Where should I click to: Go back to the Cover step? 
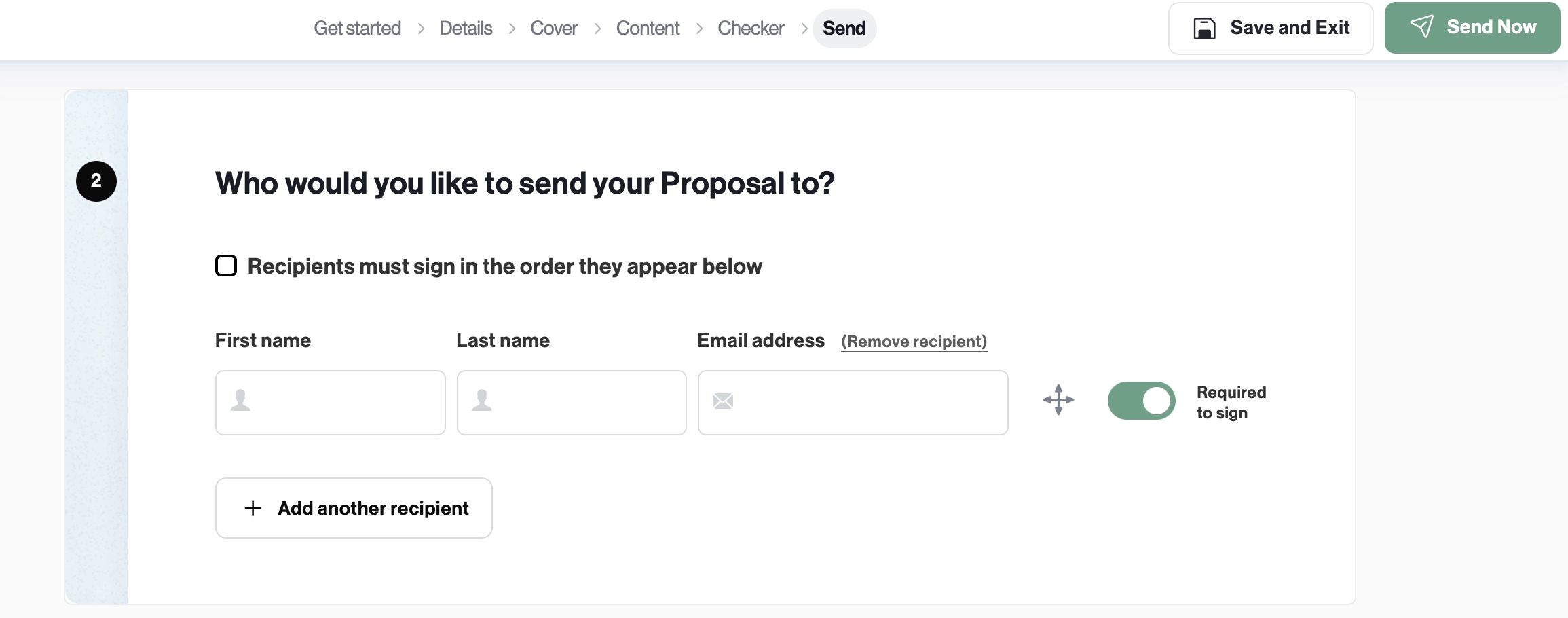pyautogui.click(x=553, y=28)
